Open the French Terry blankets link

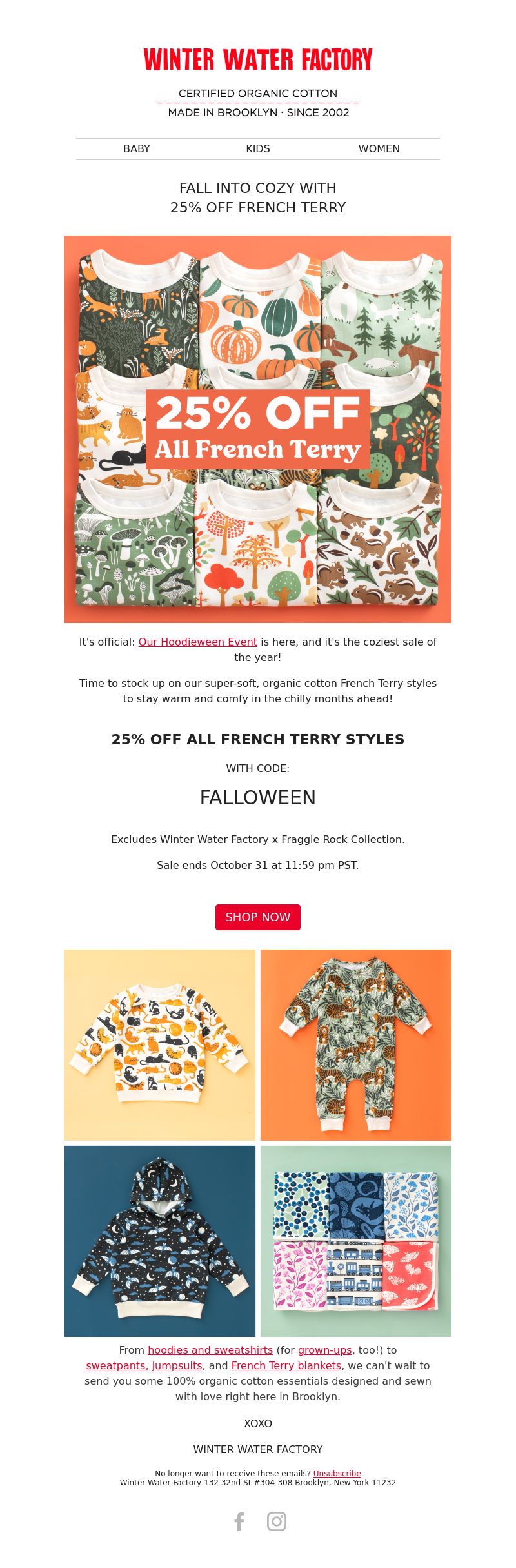[286, 1365]
